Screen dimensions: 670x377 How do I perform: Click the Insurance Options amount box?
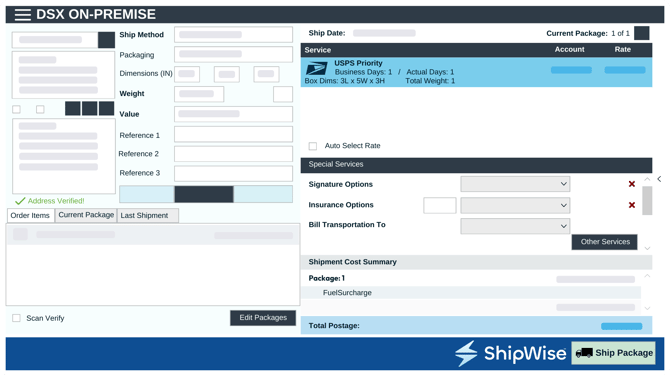pyautogui.click(x=440, y=206)
